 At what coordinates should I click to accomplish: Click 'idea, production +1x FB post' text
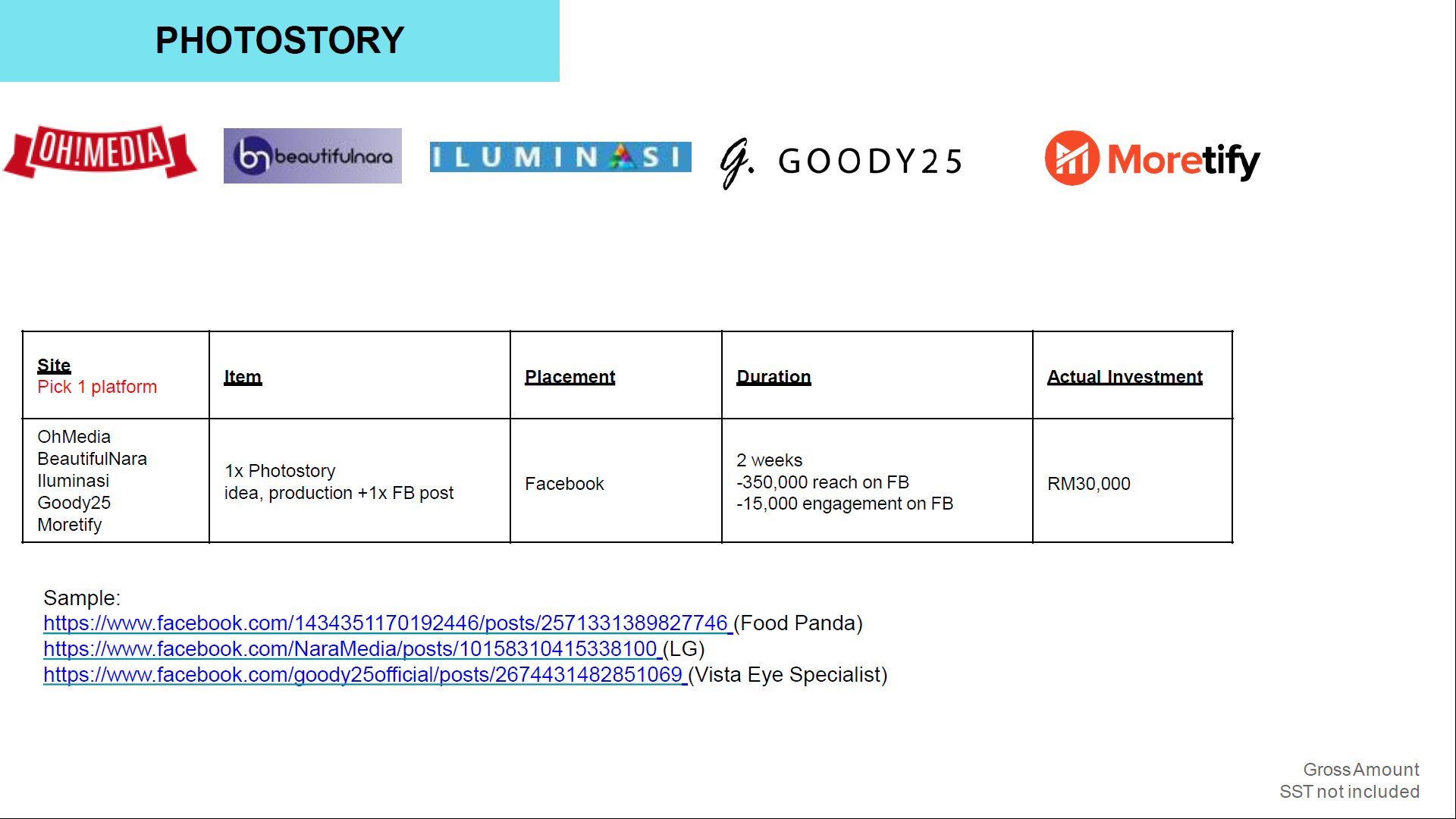[339, 493]
